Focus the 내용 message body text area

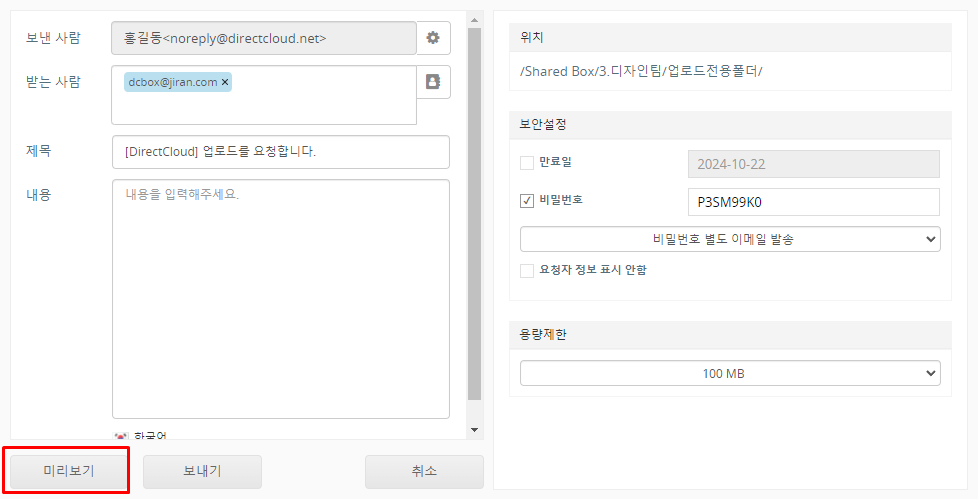tap(281, 300)
